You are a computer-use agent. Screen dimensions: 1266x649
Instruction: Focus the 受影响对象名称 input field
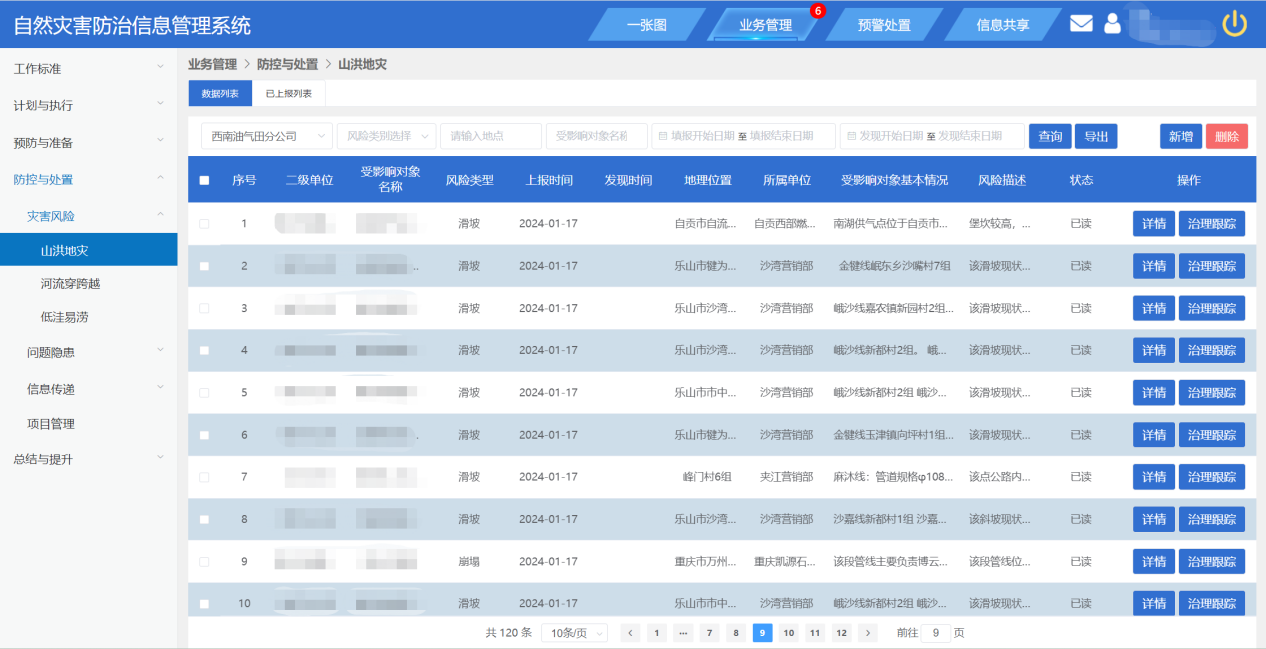click(597, 136)
